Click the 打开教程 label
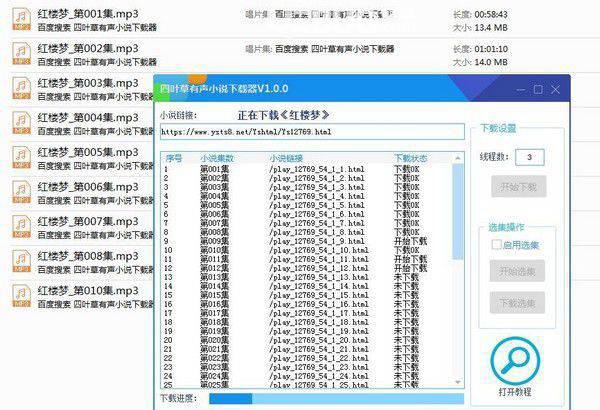Viewport: 600px width, 410px height. [515, 392]
